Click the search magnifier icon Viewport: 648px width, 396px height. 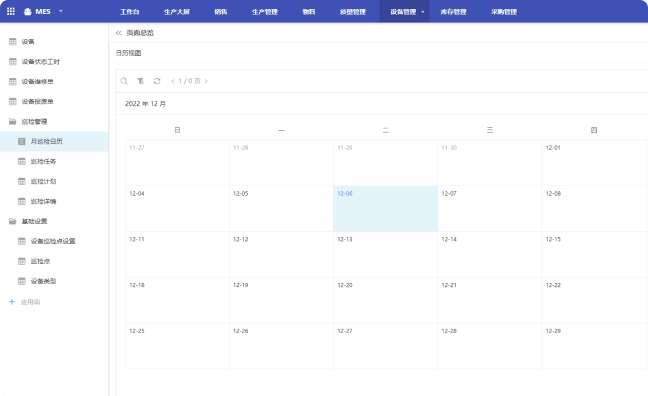click(x=124, y=81)
